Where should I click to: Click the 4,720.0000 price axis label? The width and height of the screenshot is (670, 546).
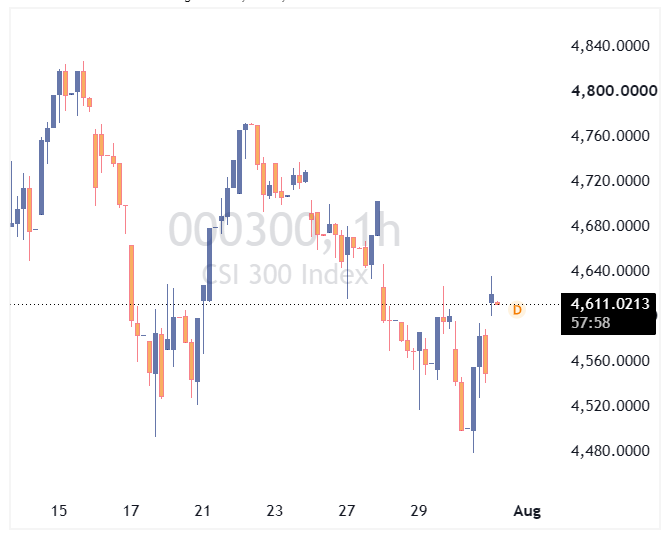click(x=610, y=181)
